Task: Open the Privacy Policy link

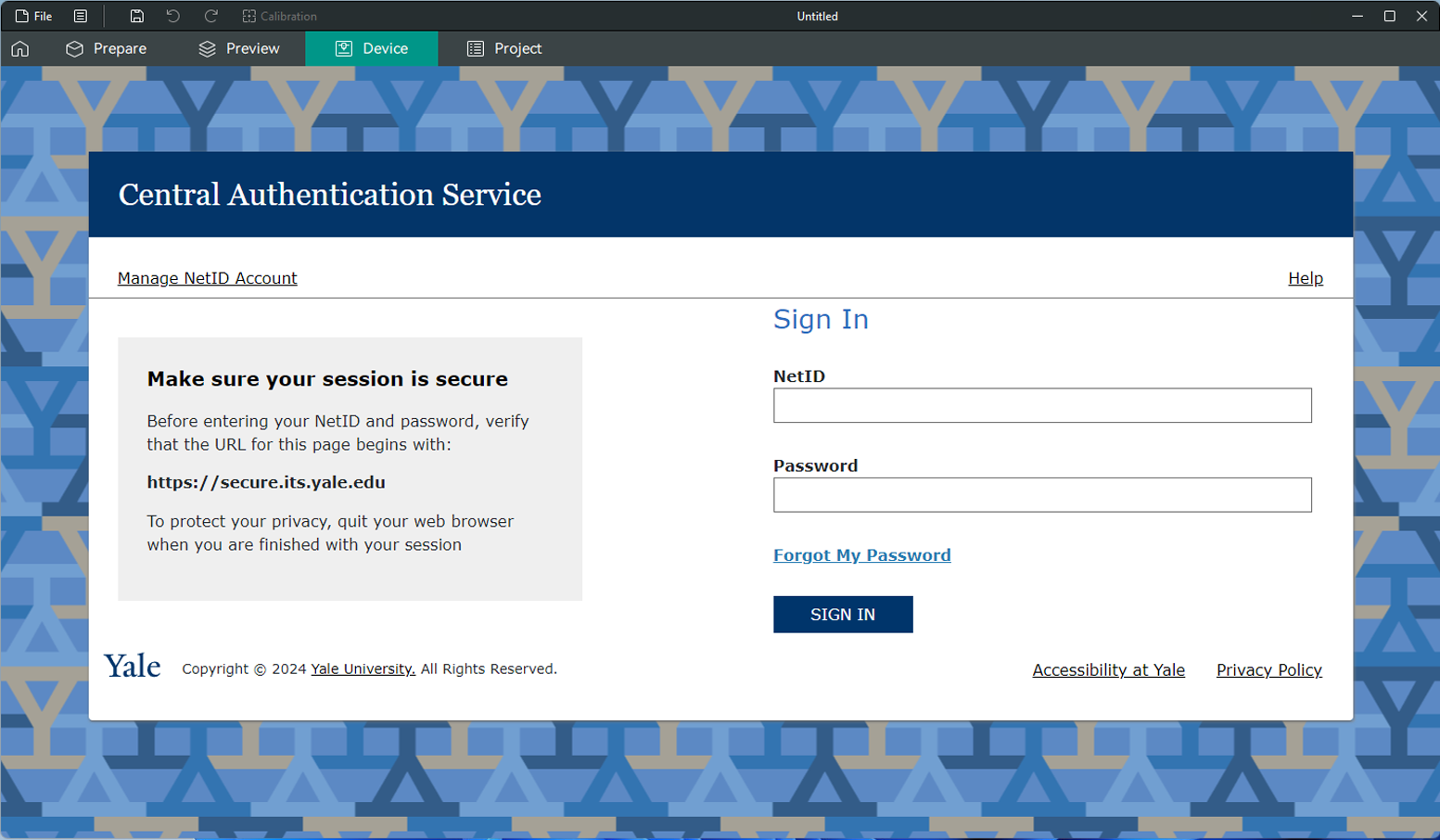Action: [1268, 670]
